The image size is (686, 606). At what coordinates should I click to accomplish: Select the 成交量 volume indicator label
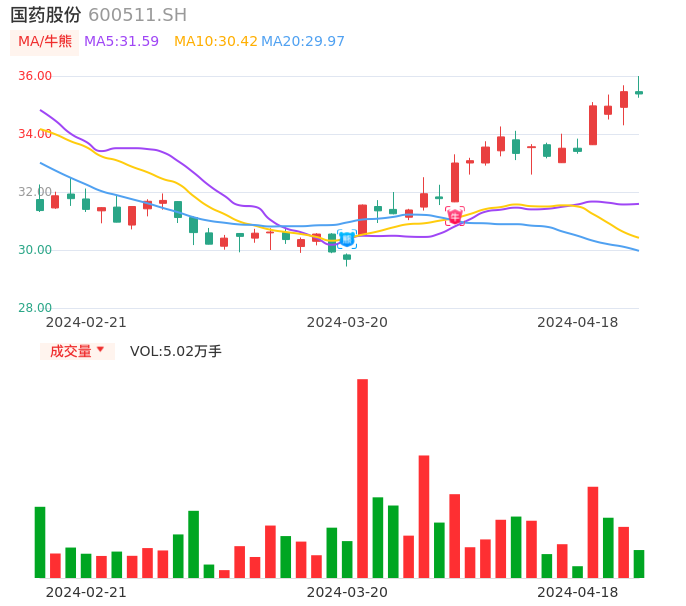tap(71, 351)
